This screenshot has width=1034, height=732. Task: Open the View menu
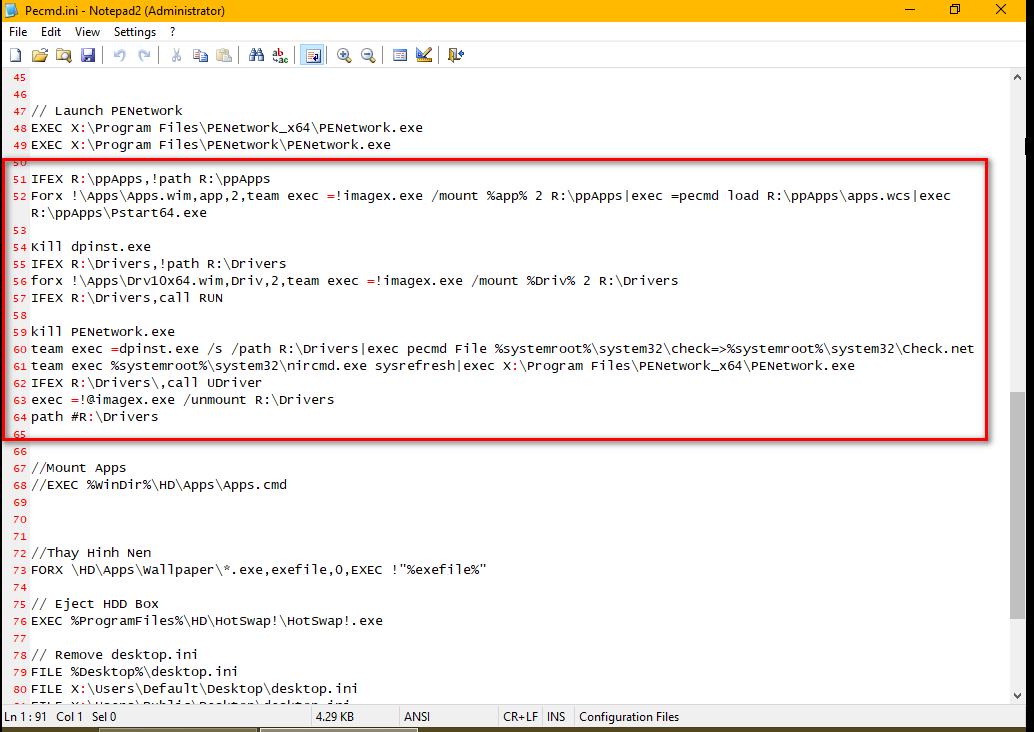87,32
